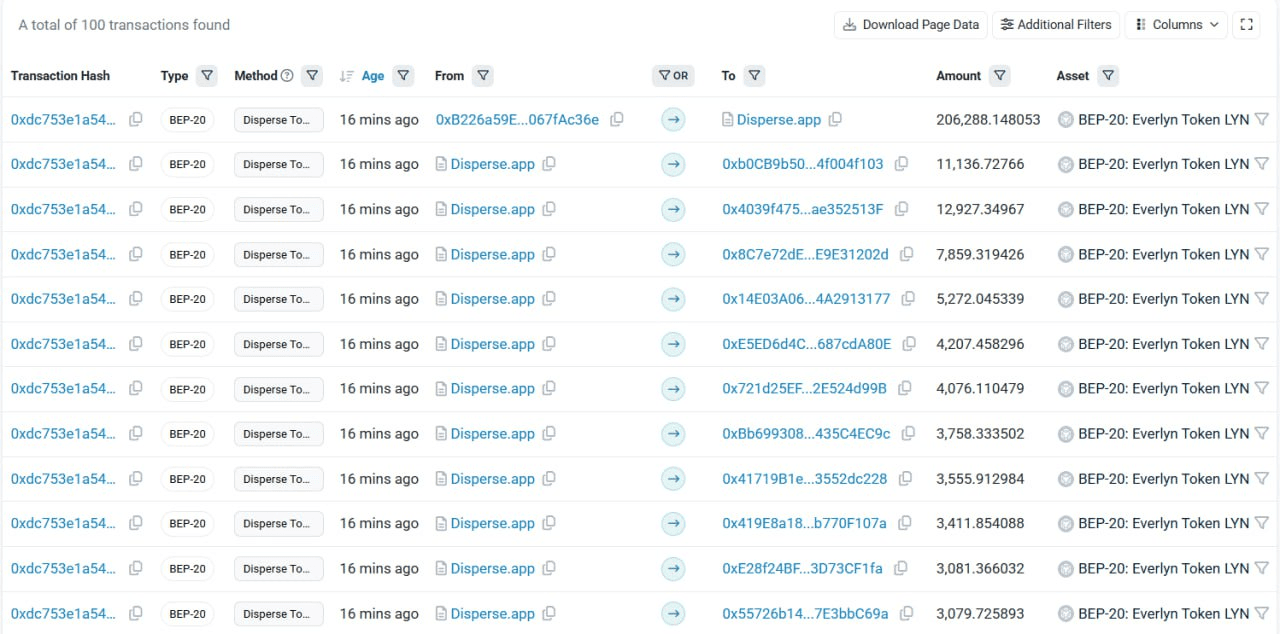The image size is (1280, 634).
Task: Copy the first row's transaction hash
Action: pos(136,119)
